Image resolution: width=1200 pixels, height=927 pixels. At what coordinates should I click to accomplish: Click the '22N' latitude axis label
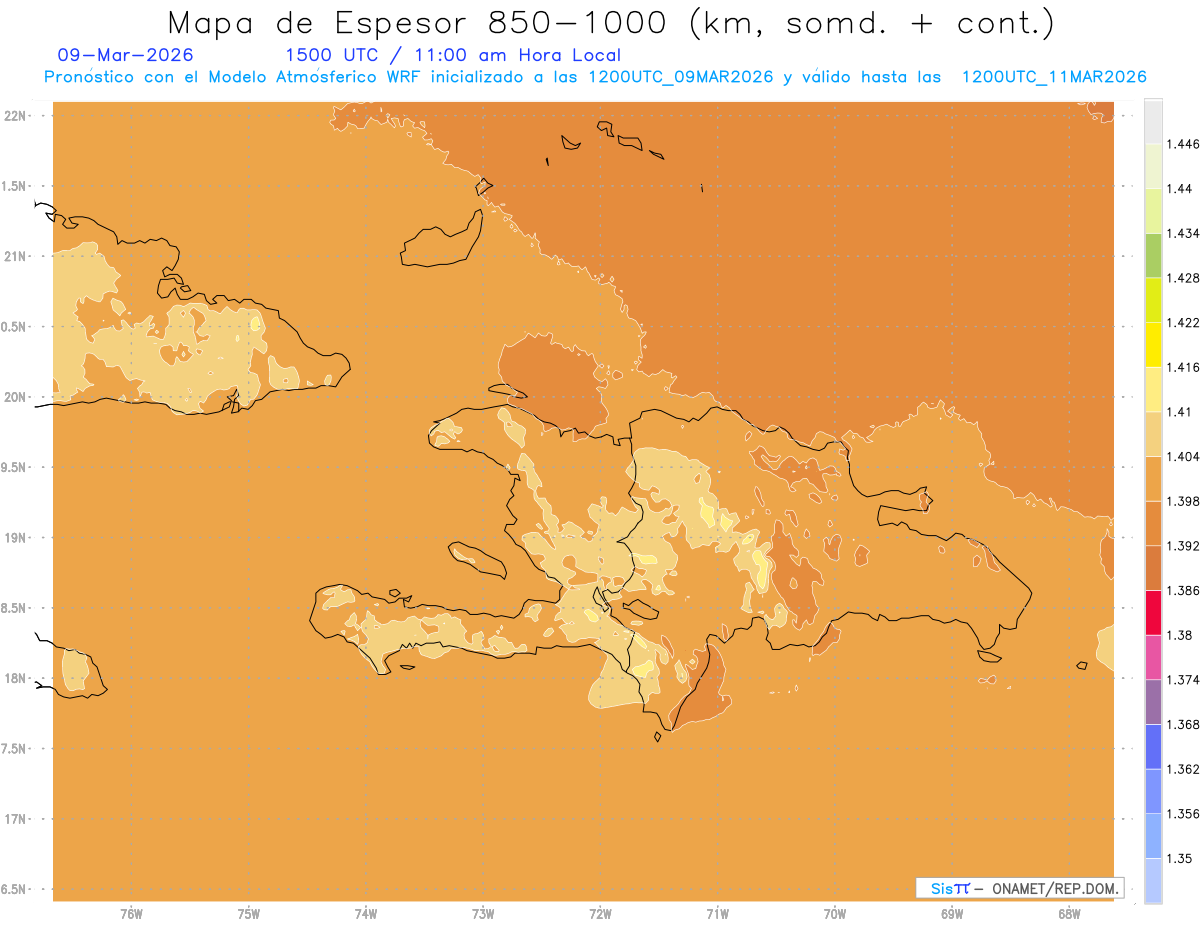click(16, 115)
